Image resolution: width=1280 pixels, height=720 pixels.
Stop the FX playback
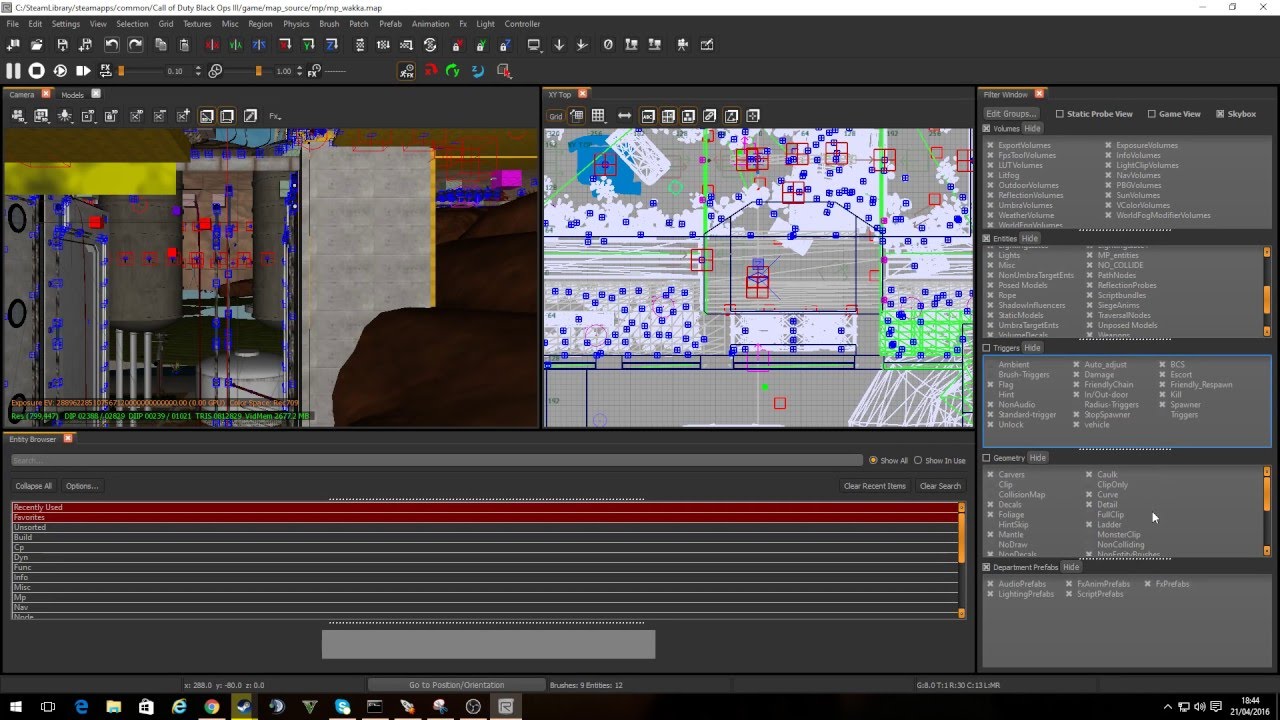point(37,71)
